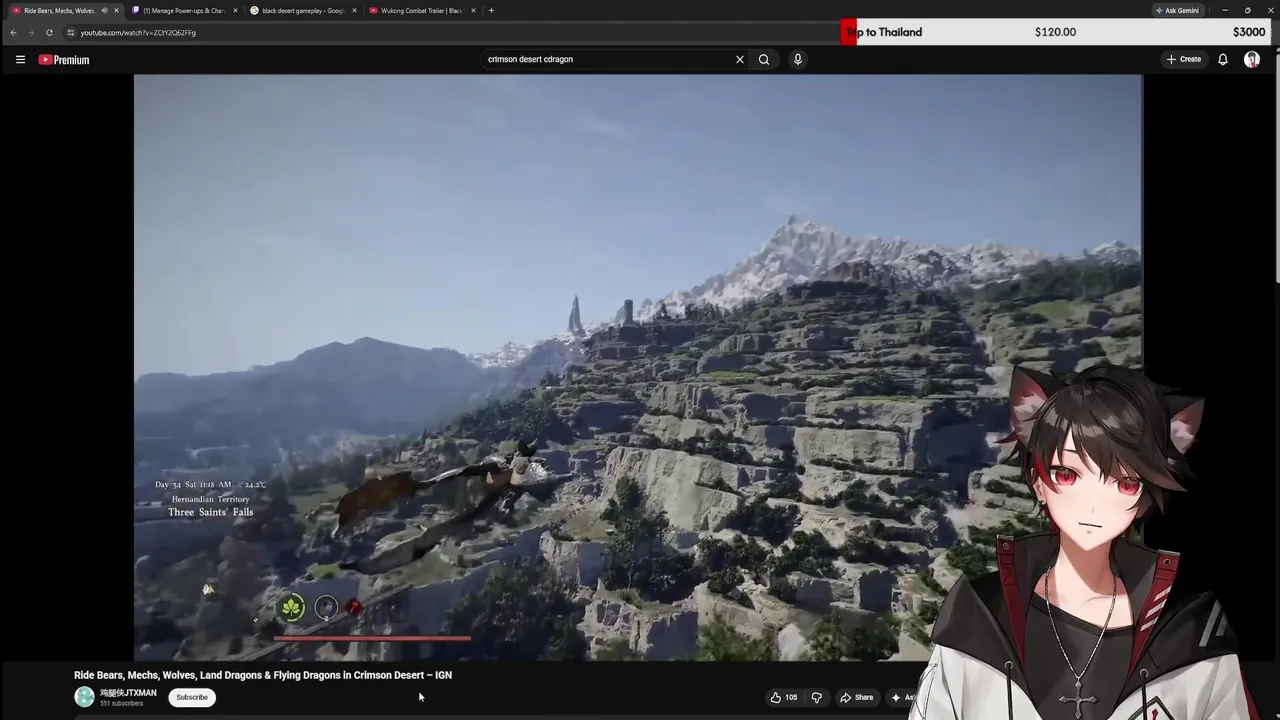This screenshot has height=720, width=1280.
Task: Restore the browser window size
Action: pos(1247,10)
